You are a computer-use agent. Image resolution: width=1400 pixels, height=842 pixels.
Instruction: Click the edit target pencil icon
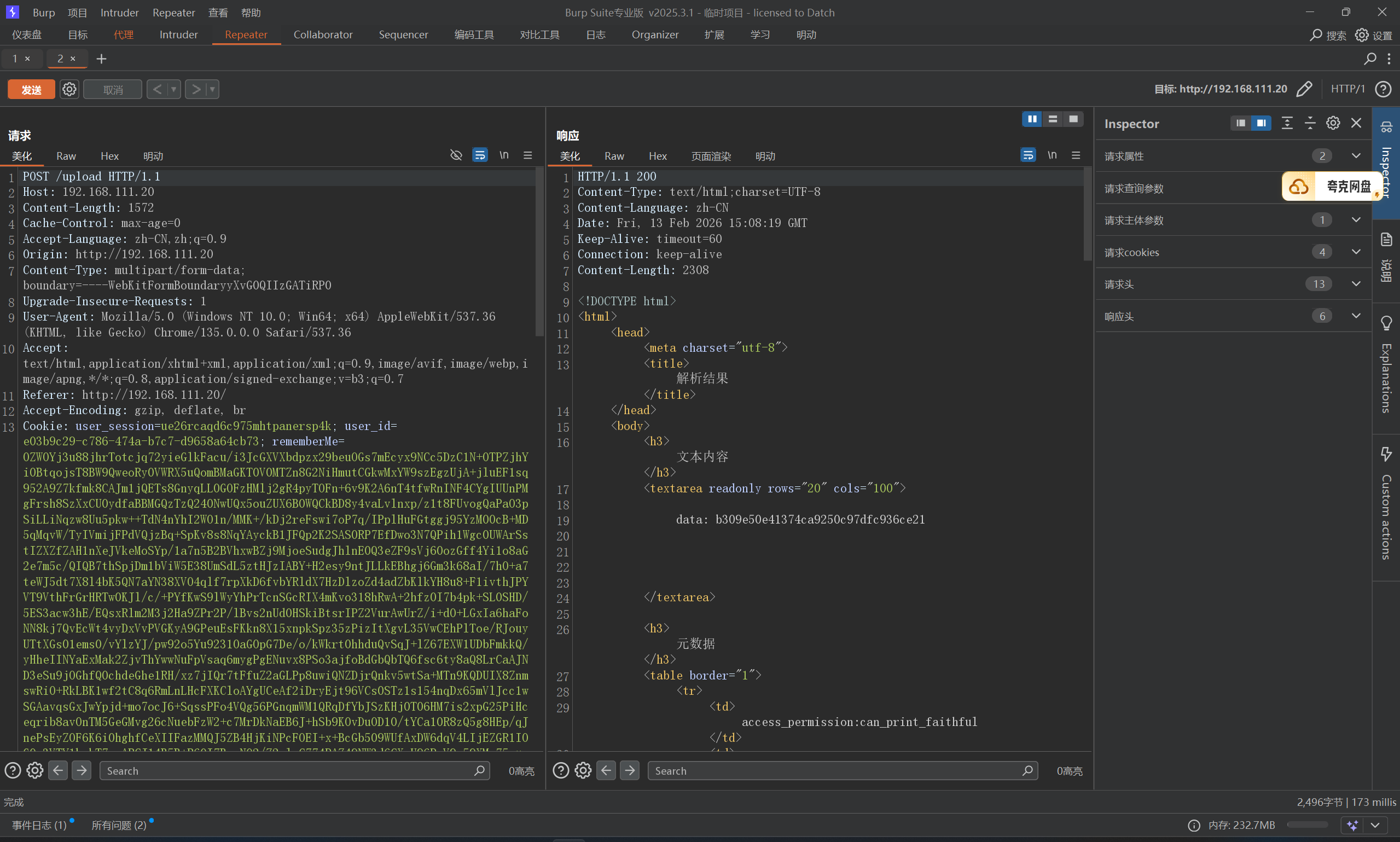[1304, 89]
